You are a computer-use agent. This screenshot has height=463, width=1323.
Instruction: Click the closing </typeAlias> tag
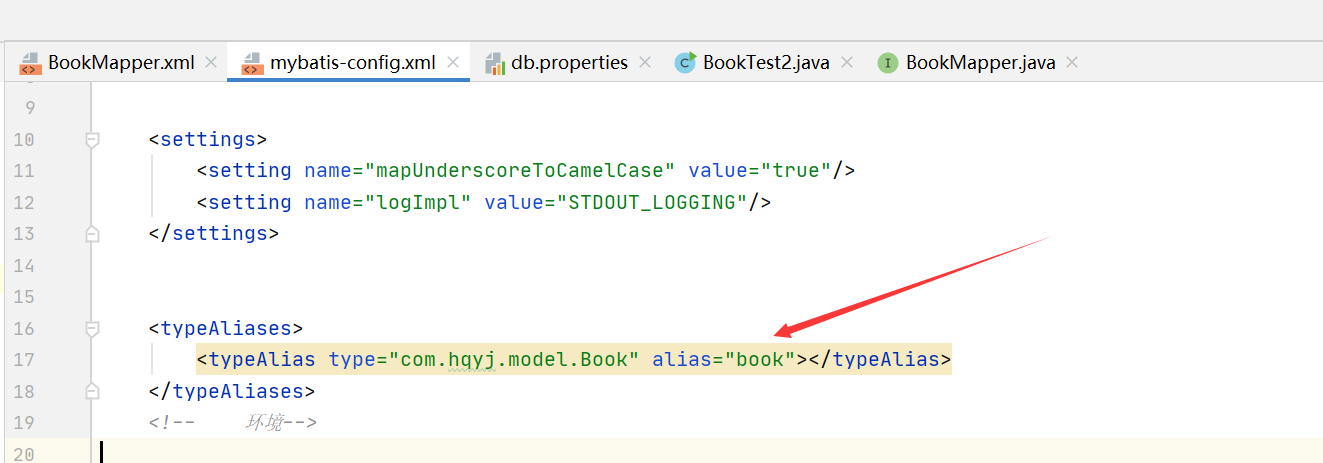pos(880,359)
